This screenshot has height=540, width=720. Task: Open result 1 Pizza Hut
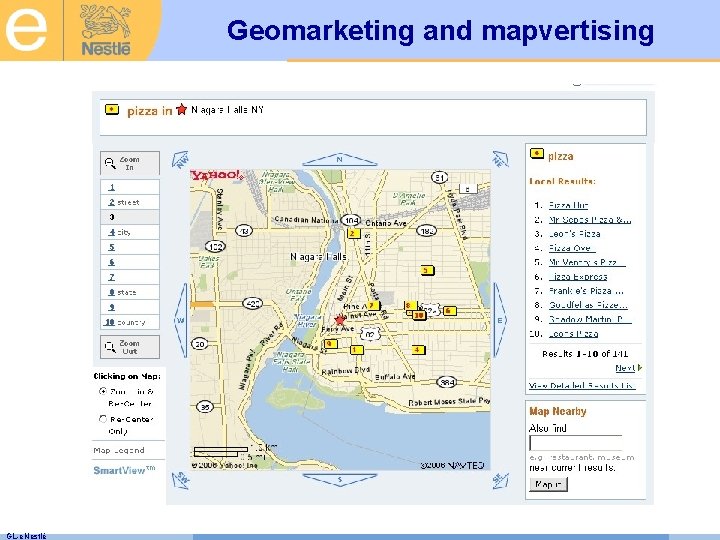[568, 205]
